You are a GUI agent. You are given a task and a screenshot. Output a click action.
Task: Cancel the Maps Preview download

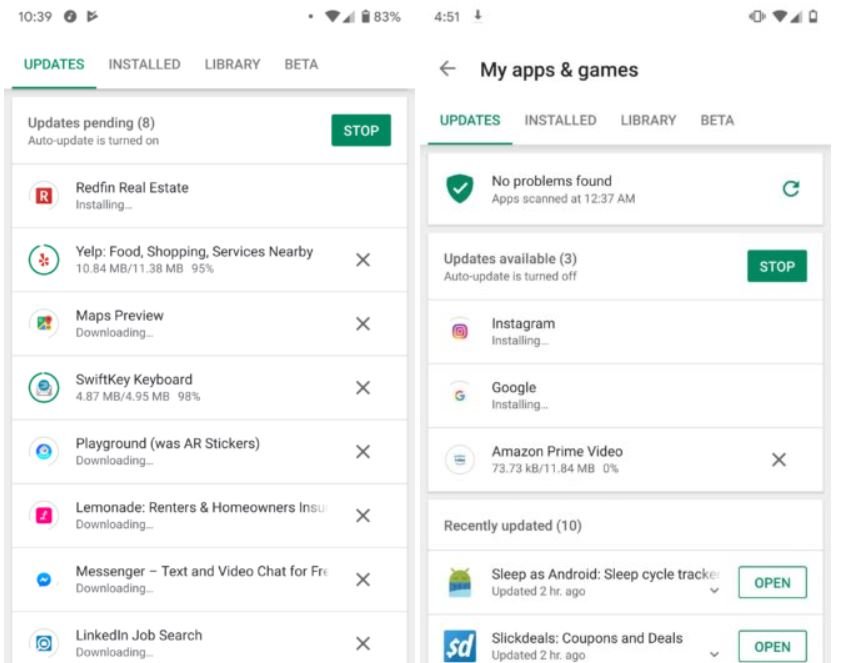click(363, 324)
